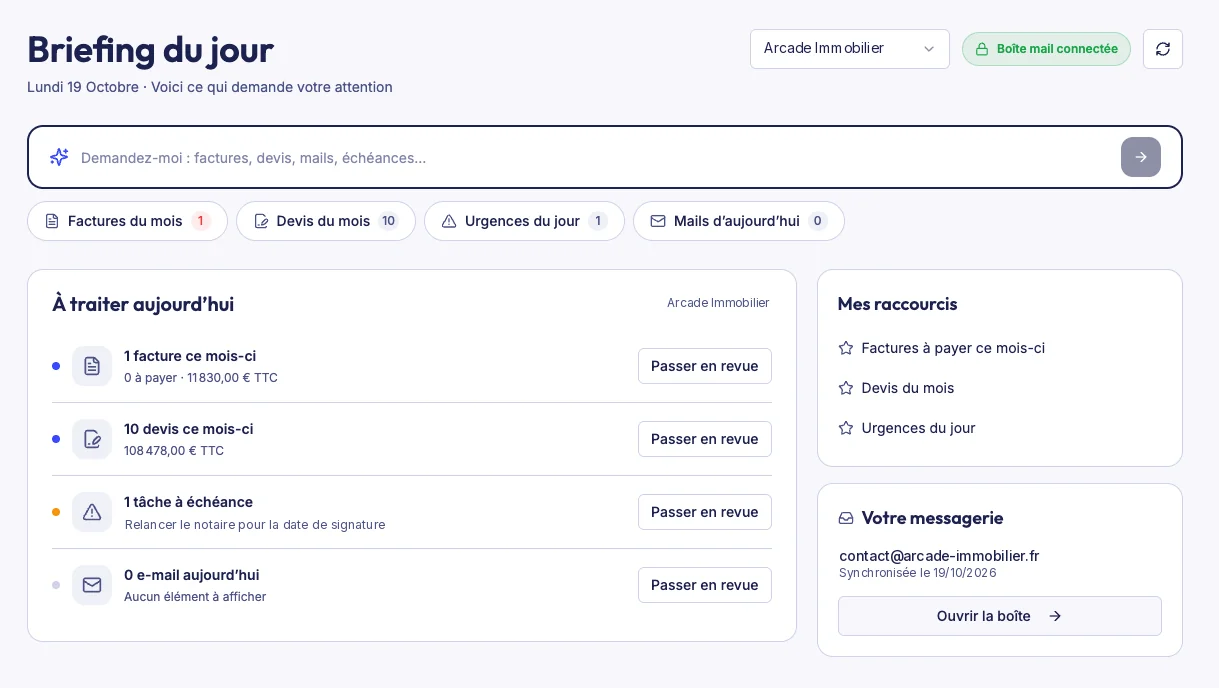This screenshot has width=1219, height=688.
Task: Click the mail icon in Mails d'aujourd'hui chip
Action: (x=658, y=221)
